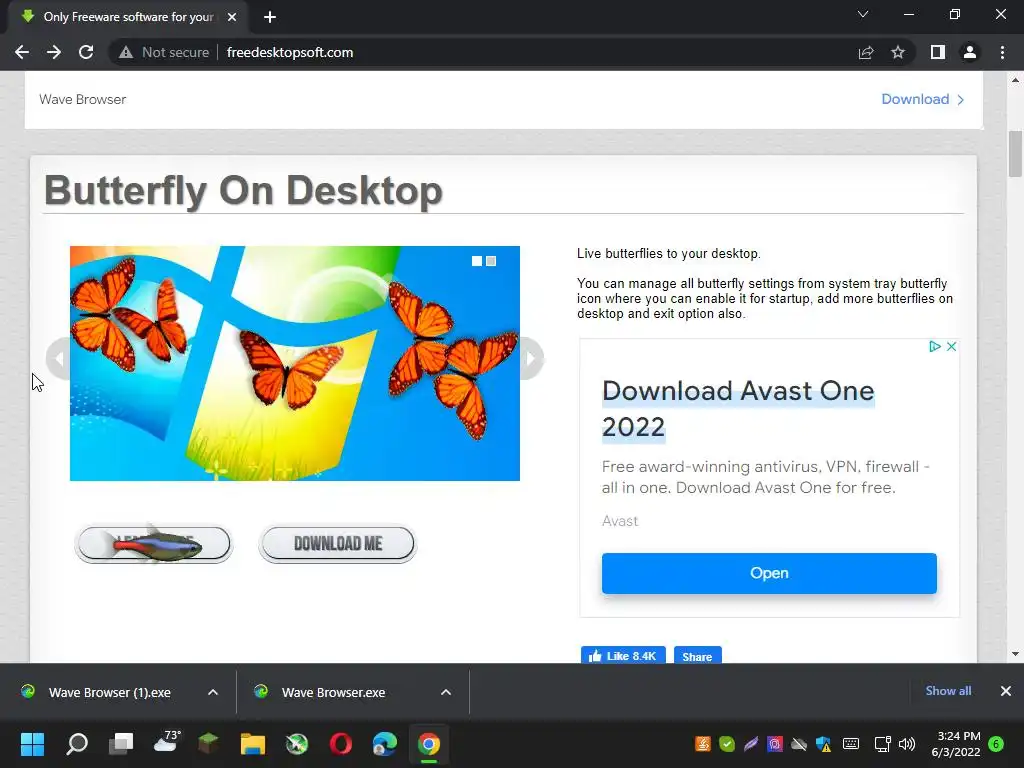Open the touch keyboard tray icon
This screenshot has height=768, width=1024.
851,744
